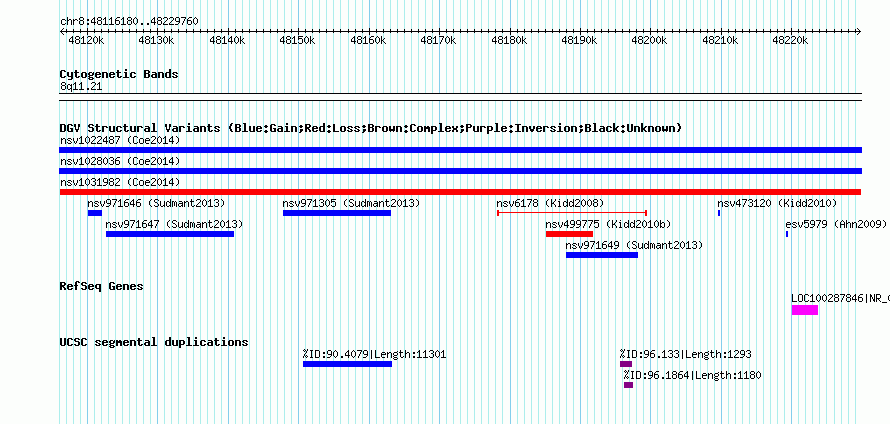Click the Cytogenetic Bands track heading

coord(119,74)
